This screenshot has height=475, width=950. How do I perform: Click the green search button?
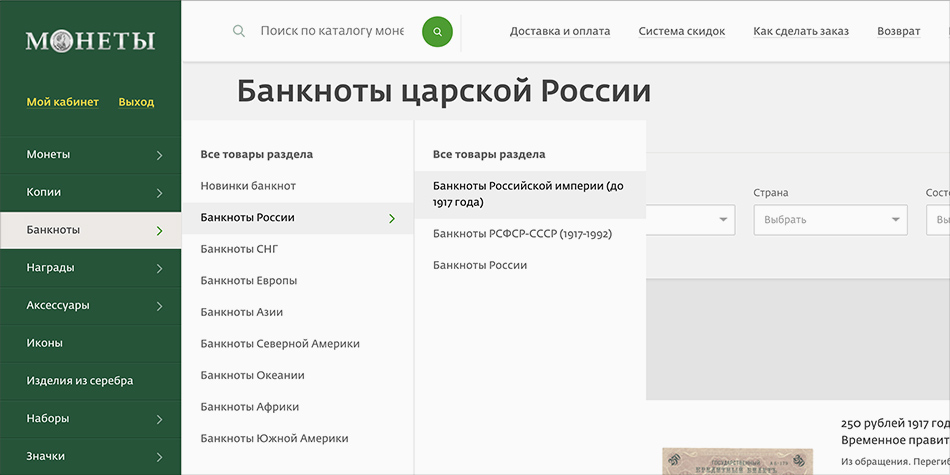tap(437, 32)
